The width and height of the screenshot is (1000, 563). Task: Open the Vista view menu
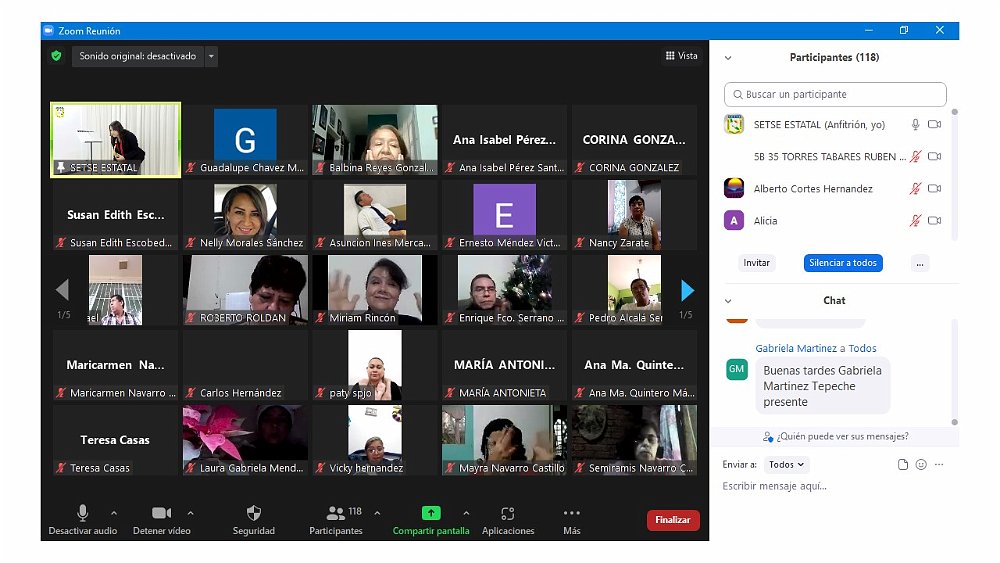682,56
